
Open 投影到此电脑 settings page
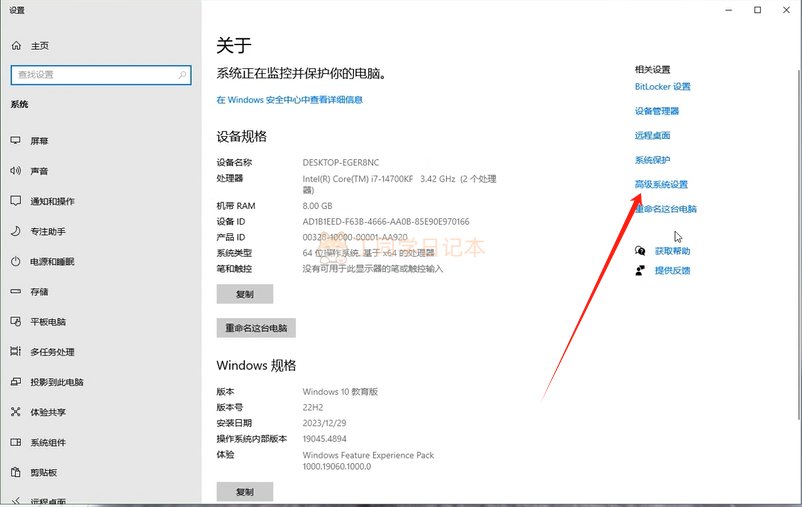[x=56, y=382]
